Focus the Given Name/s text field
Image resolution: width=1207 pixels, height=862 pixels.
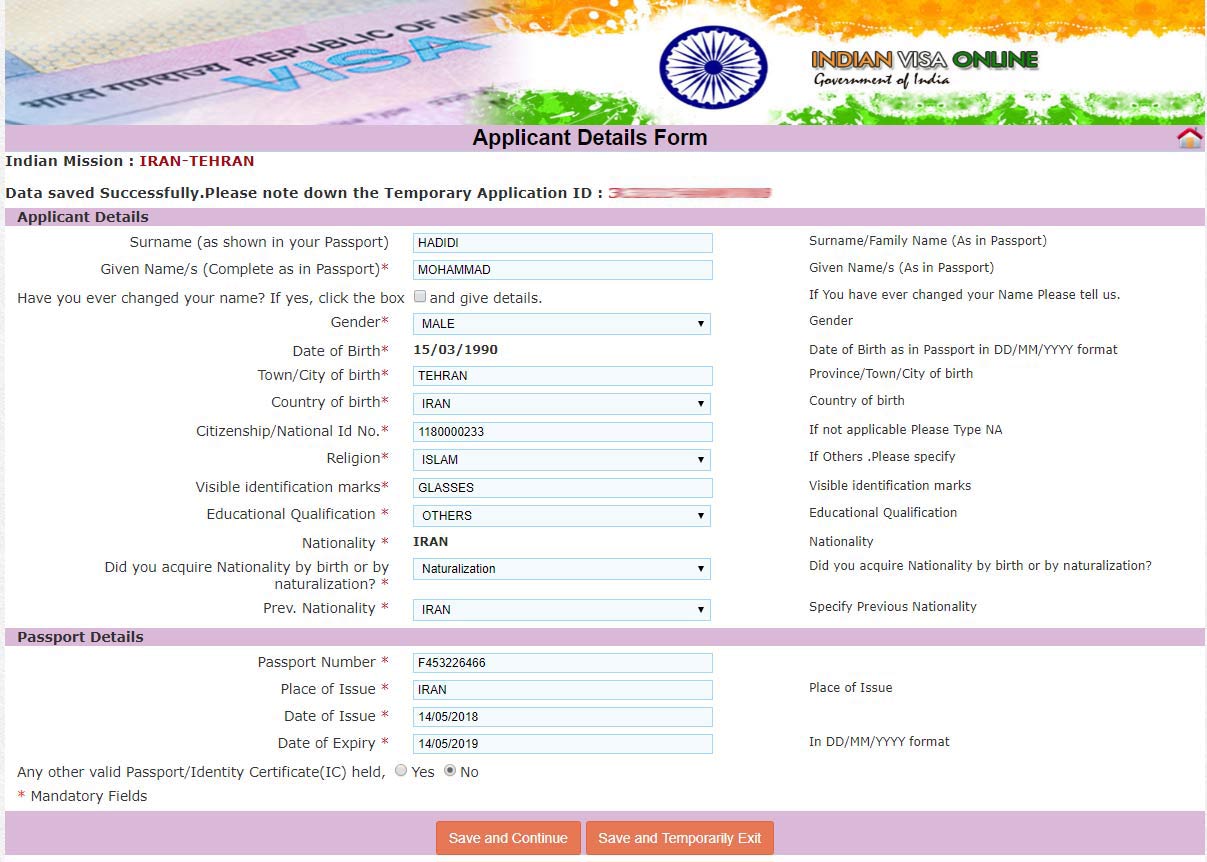[562, 270]
